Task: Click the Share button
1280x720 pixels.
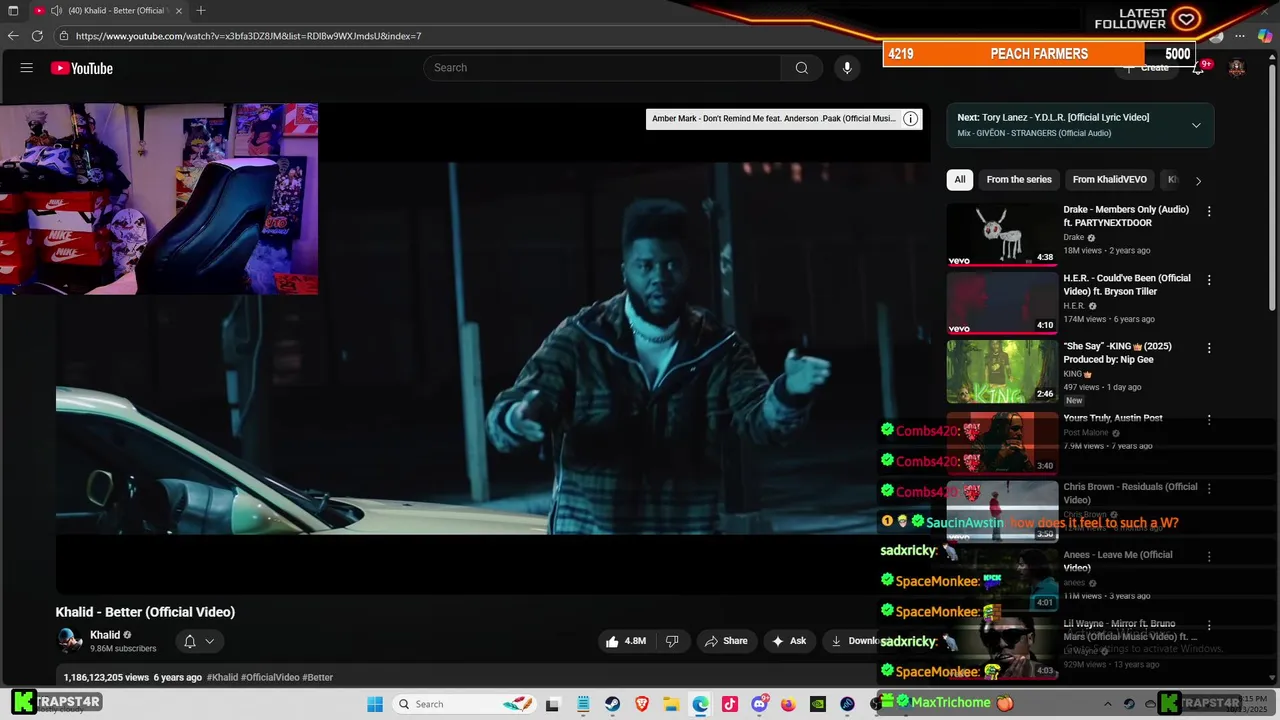Action: 725,641
